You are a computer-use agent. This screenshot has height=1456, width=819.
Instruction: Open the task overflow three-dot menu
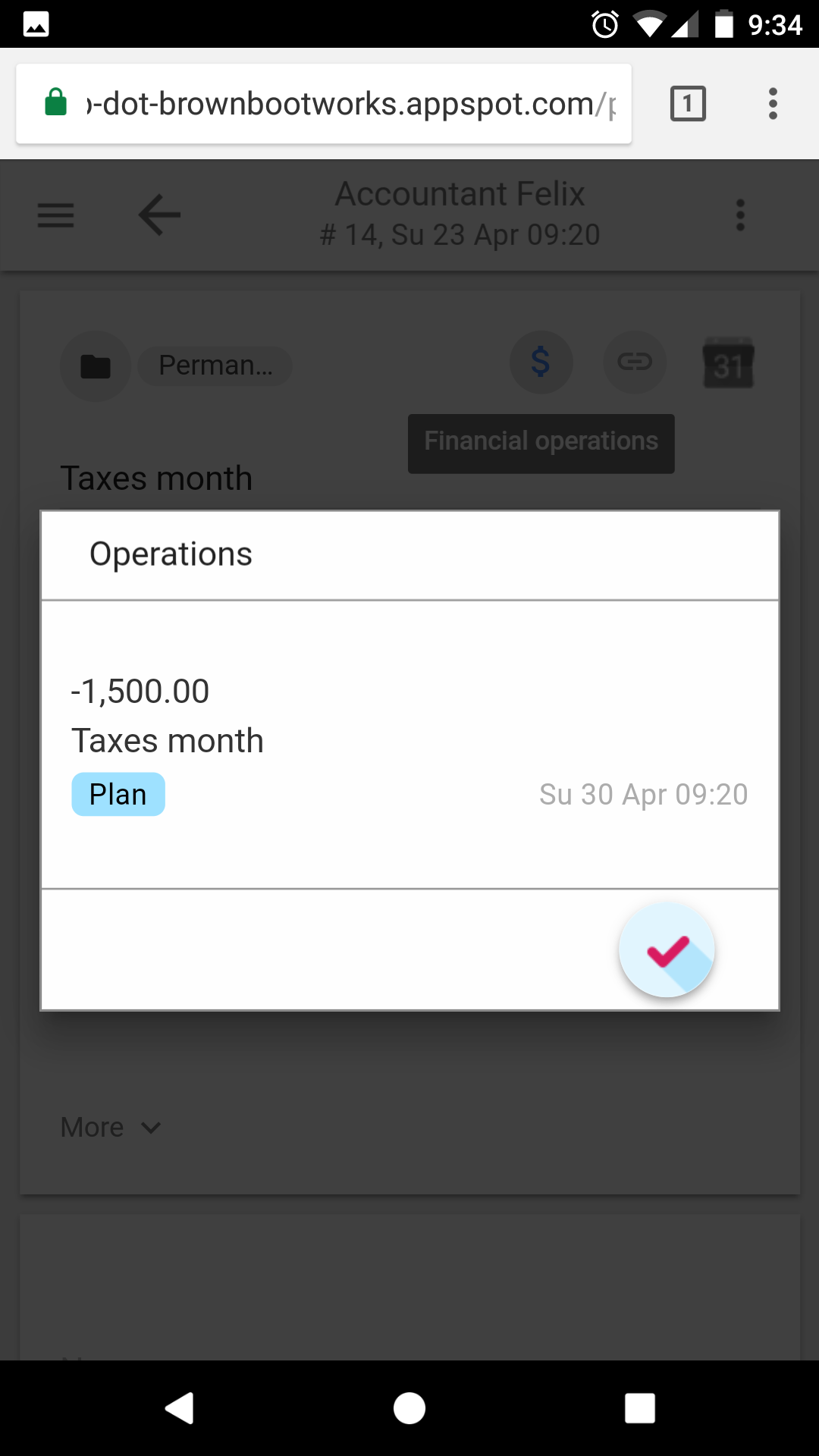click(740, 215)
